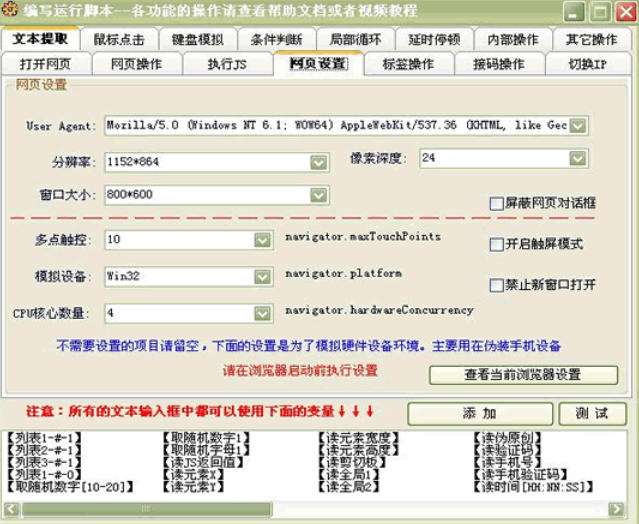
Task: Select variable 【读元素X】
Action: (193, 475)
